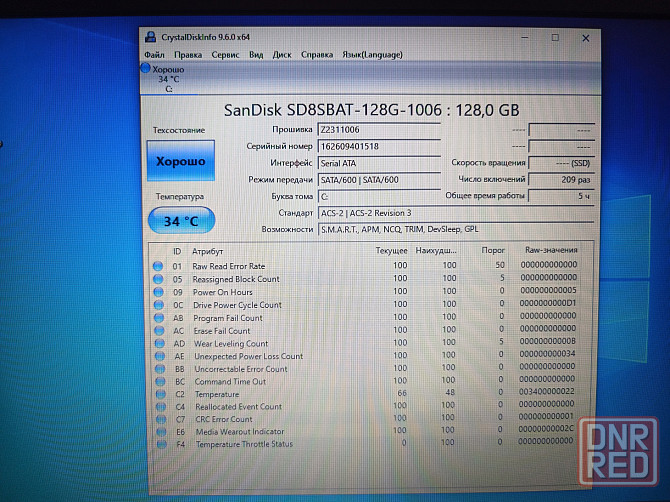This screenshot has height=502, width=670.
Task: Maximize the CrystalDiskInfo window
Action: (555, 38)
